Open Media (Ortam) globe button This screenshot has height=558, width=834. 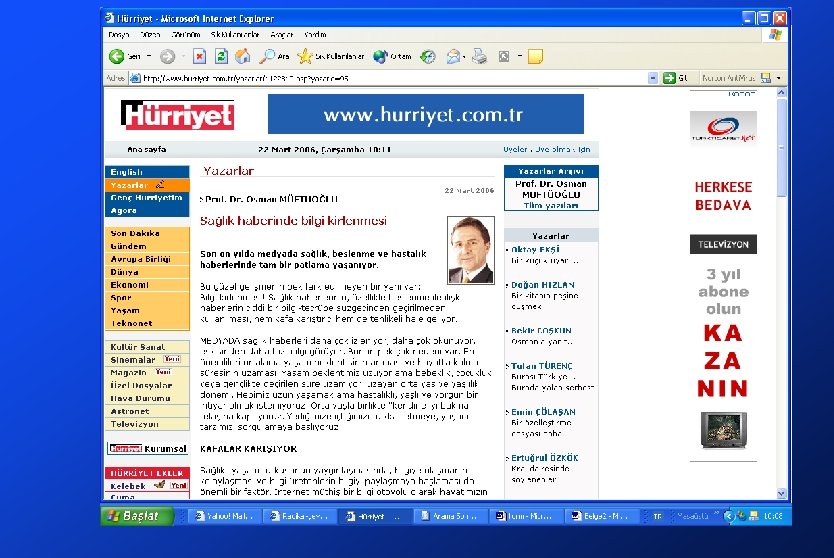393,56
